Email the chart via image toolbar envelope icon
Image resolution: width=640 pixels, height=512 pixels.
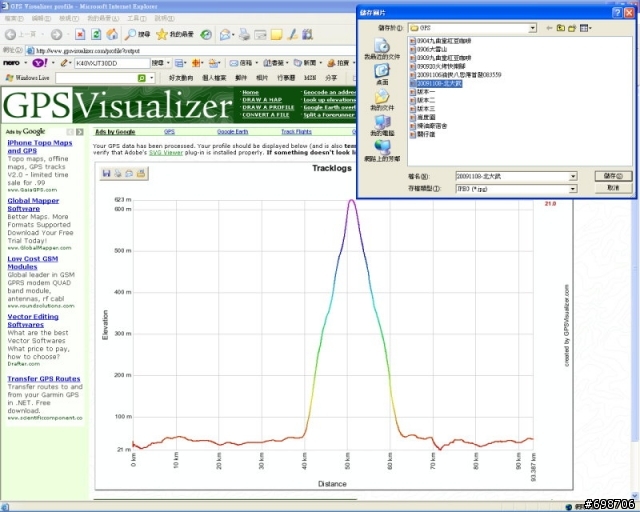click(129, 174)
